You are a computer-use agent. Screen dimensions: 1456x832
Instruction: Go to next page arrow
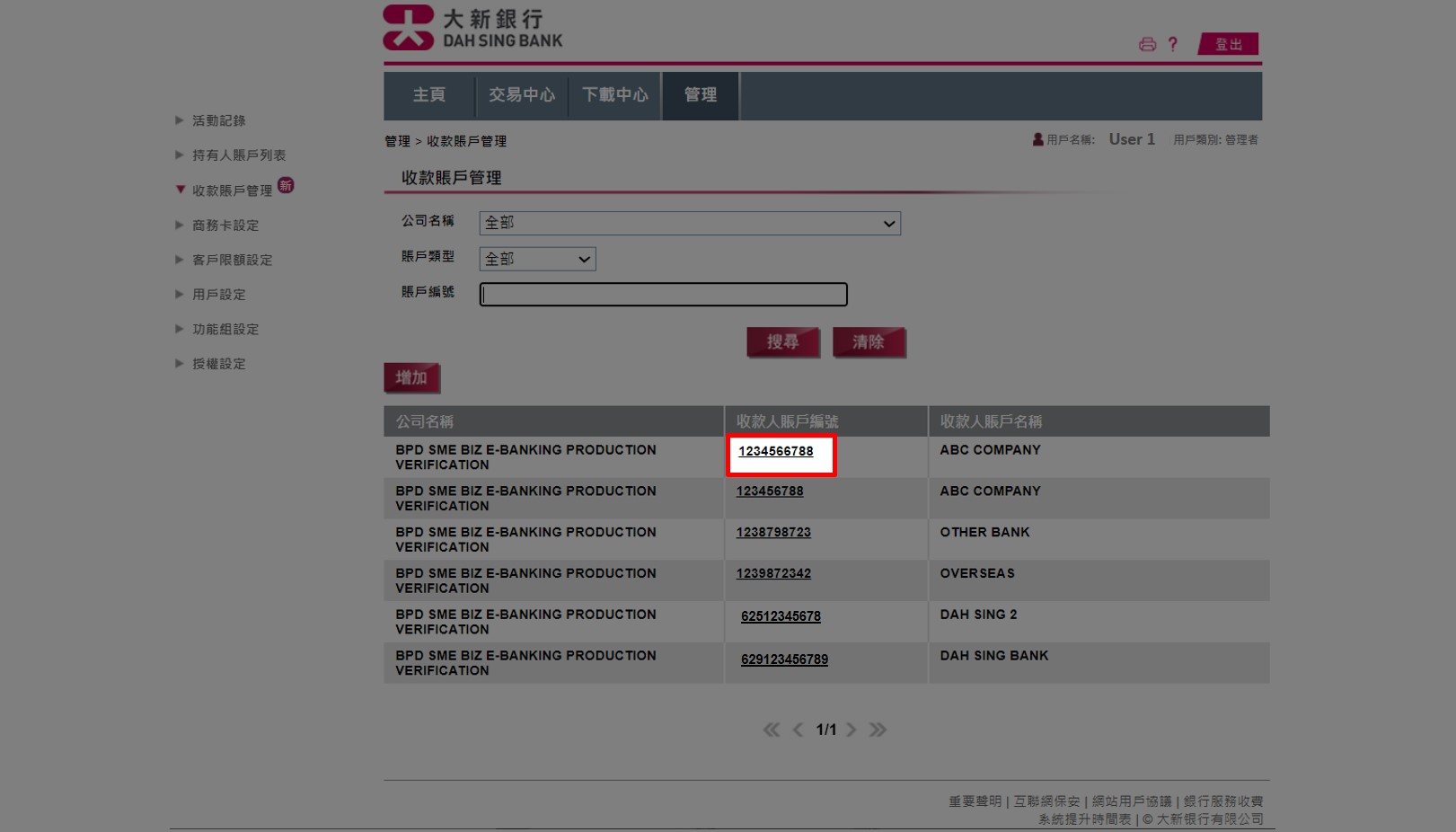coord(852,730)
